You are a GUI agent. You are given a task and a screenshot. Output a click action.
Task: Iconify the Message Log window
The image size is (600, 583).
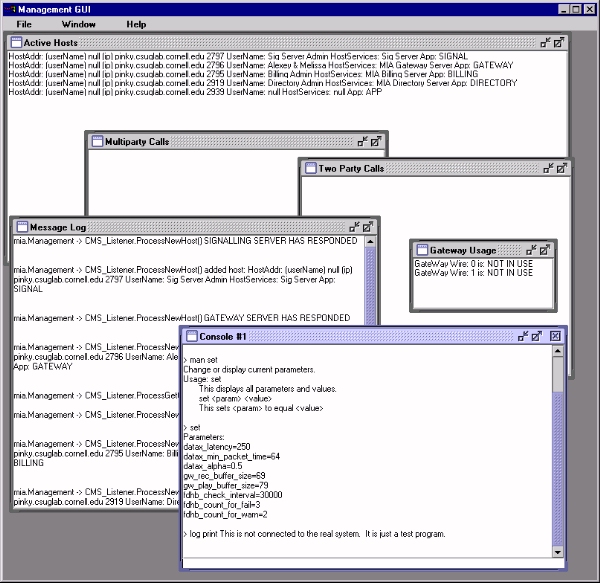pos(355,227)
